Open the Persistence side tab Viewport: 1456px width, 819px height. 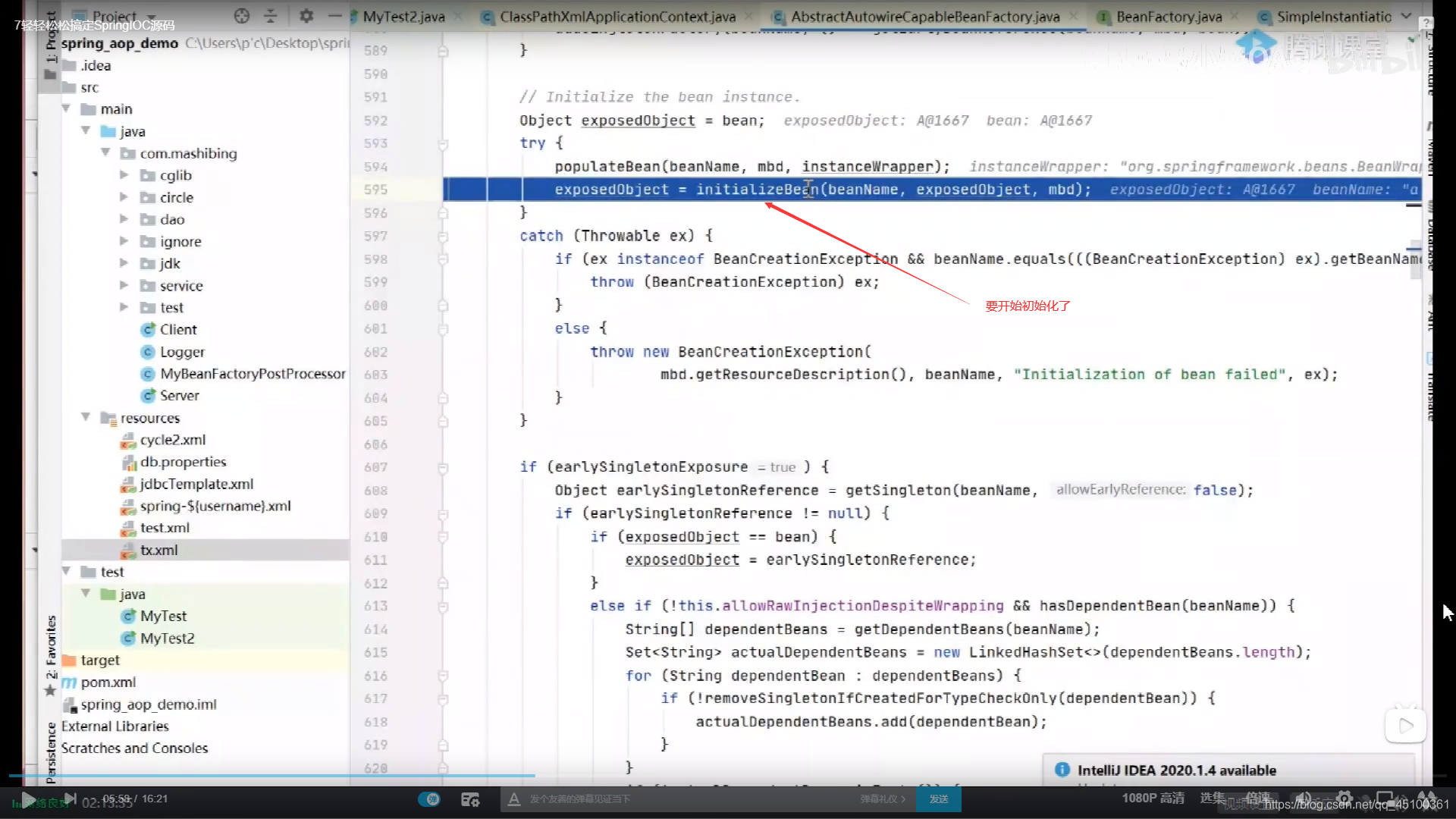pos(50,752)
